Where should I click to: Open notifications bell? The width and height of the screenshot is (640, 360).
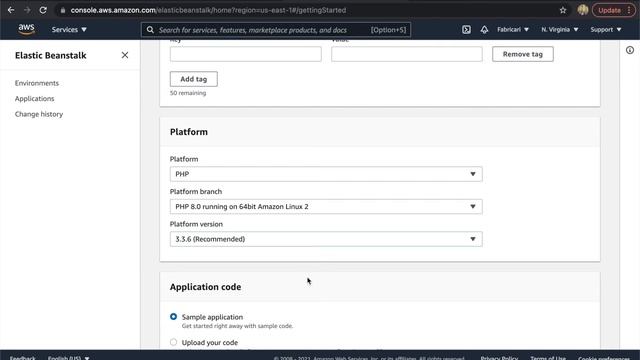tap(484, 29)
